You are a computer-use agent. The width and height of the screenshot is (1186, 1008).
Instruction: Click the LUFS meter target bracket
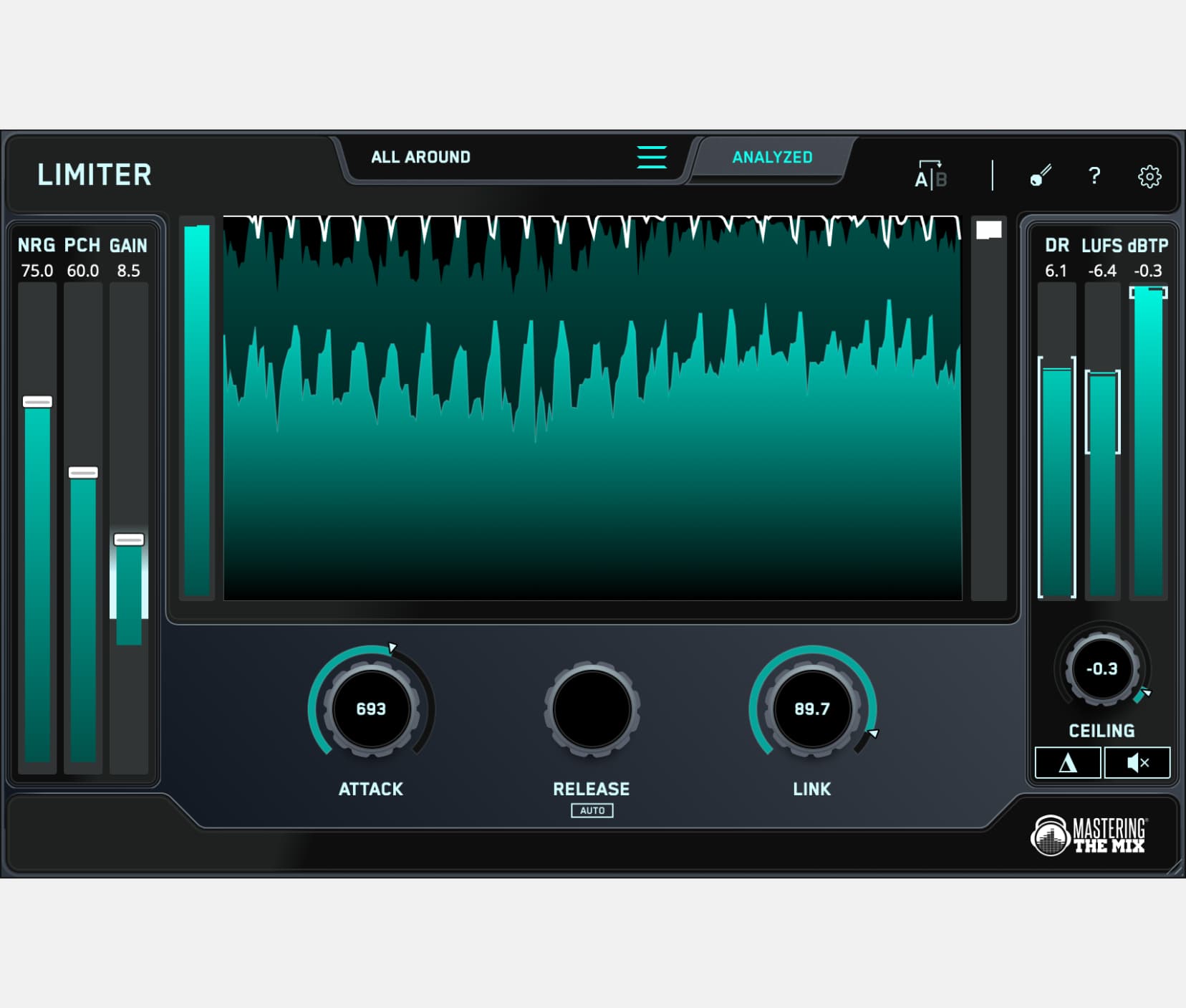coord(1102,412)
